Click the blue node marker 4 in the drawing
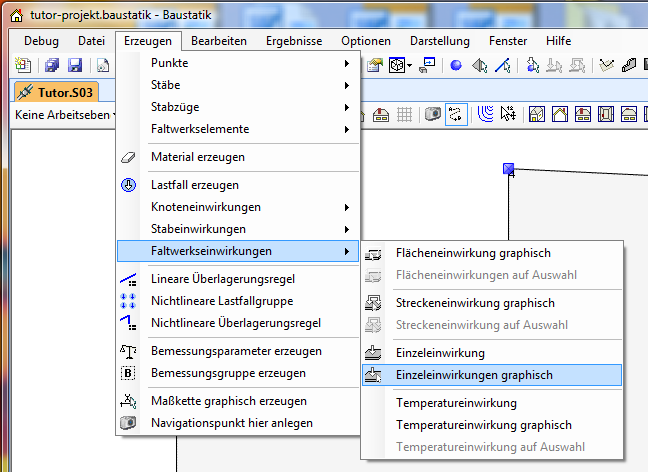The width and height of the screenshot is (648, 472). 508,169
